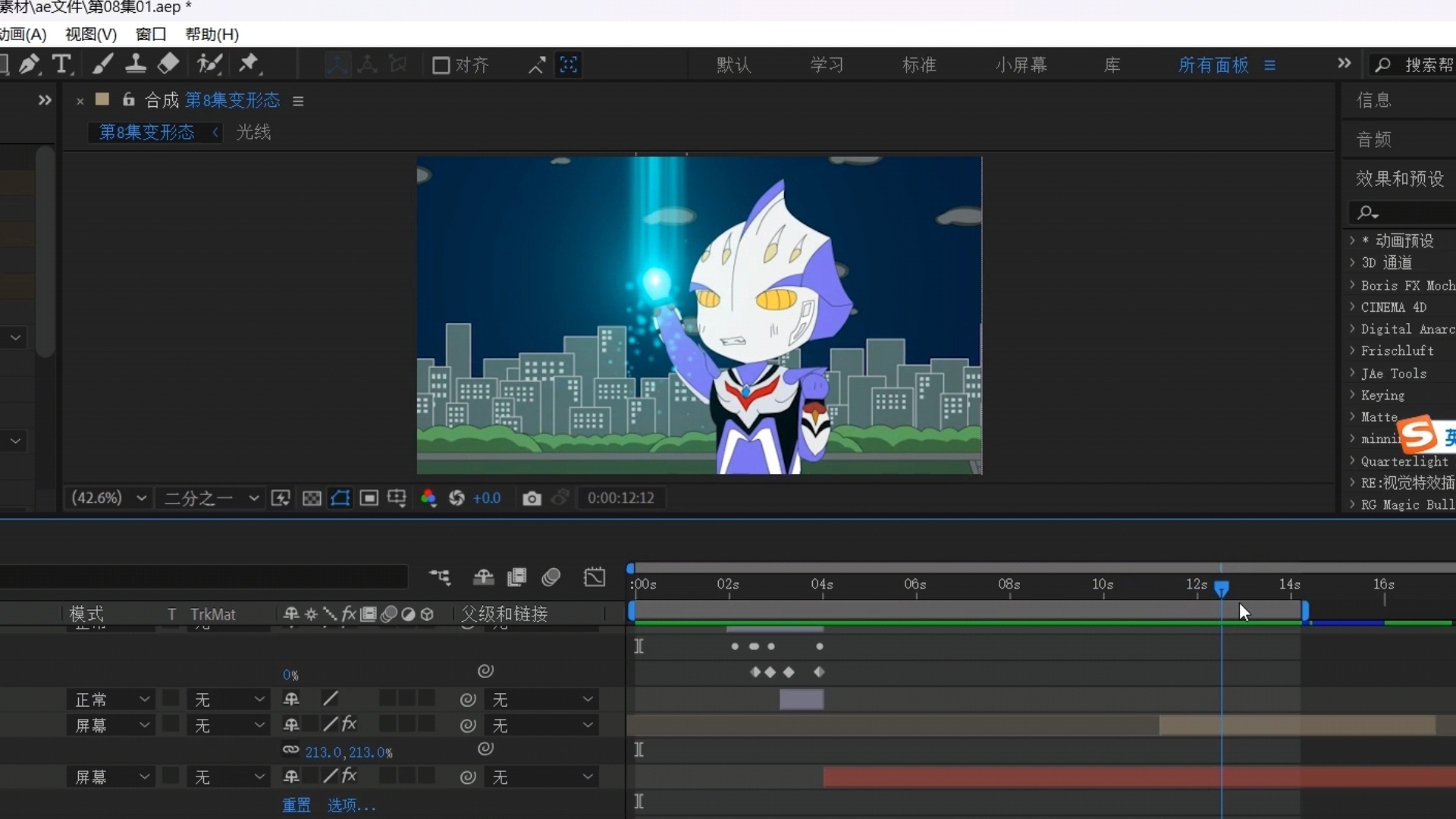
Task: Click the world axis mode icon
Action: click(x=368, y=64)
